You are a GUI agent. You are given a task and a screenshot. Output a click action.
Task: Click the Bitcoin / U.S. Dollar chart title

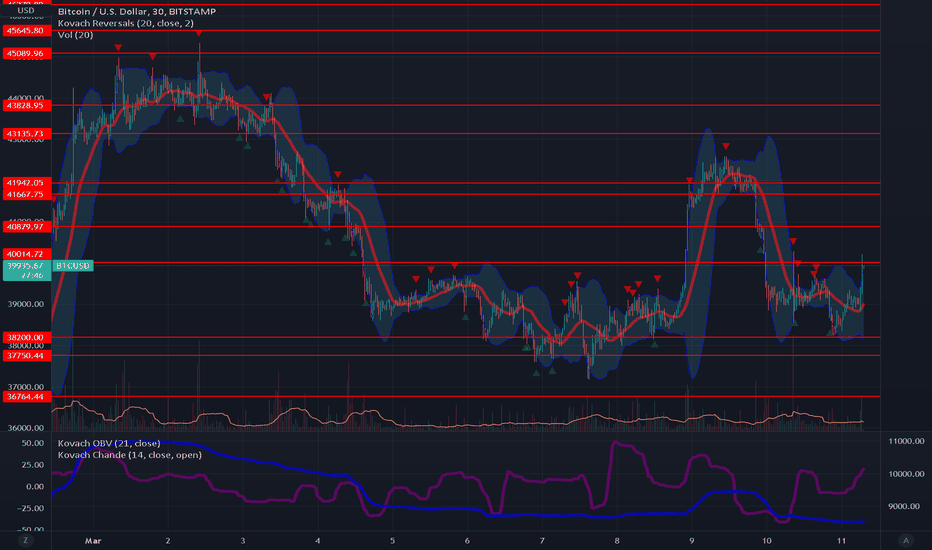(x=137, y=11)
